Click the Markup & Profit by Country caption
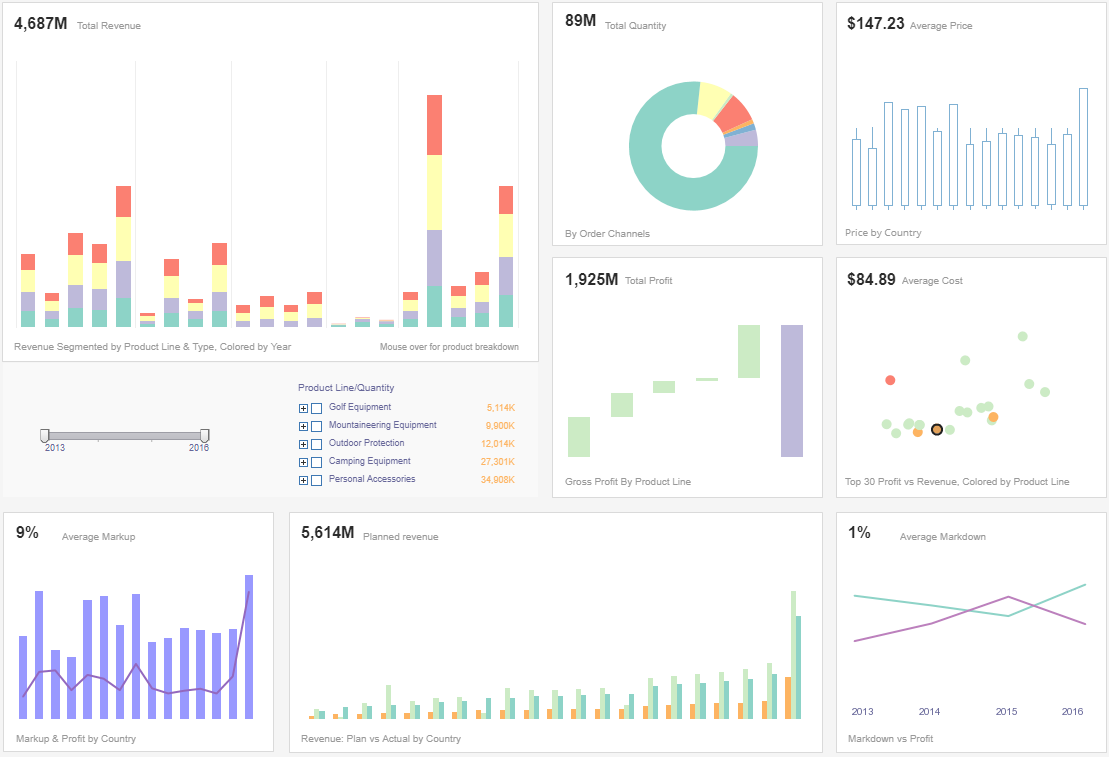Image resolution: width=1109 pixels, height=757 pixels. 76,739
